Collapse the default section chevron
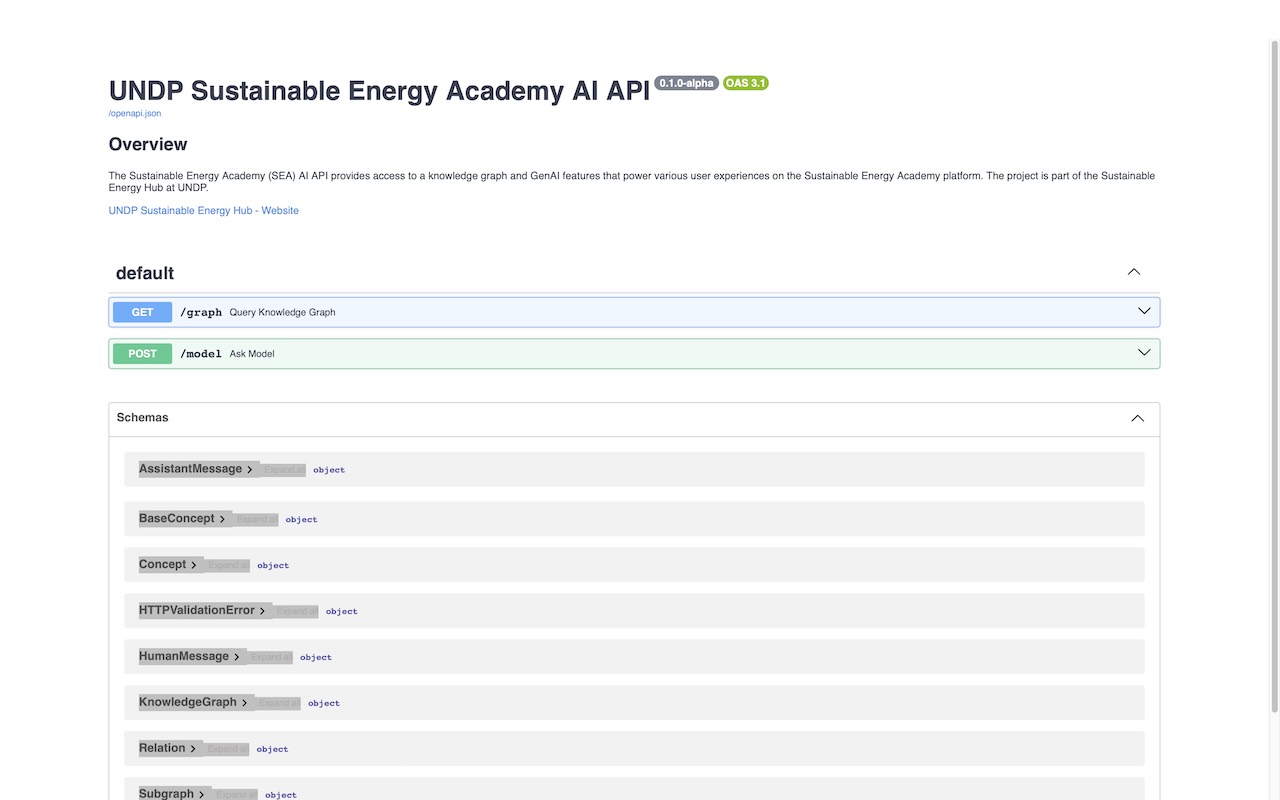This screenshot has height=800, width=1280. [x=1134, y=272]
